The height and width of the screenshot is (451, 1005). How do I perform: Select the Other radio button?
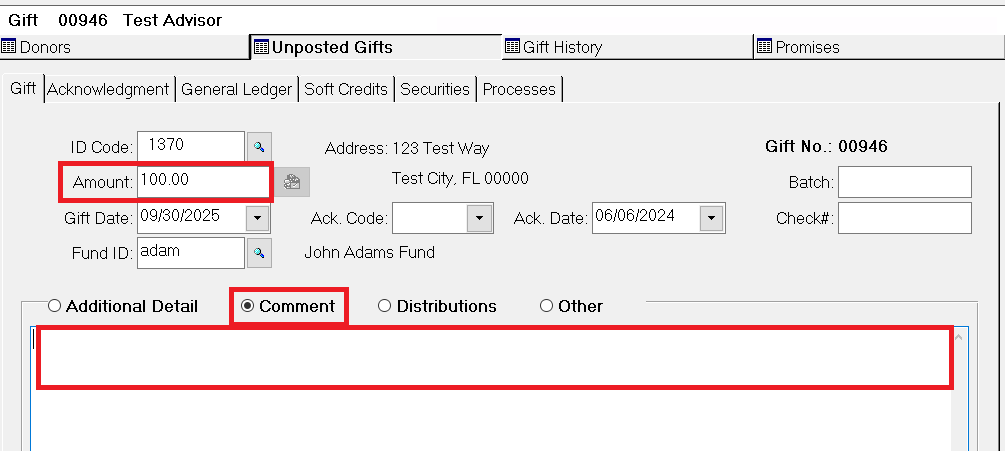point(546,306)
